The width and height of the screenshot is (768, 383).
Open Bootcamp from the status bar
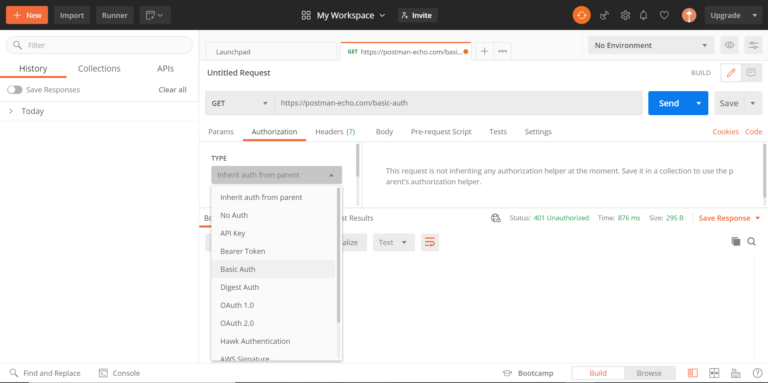click(528, 373)
